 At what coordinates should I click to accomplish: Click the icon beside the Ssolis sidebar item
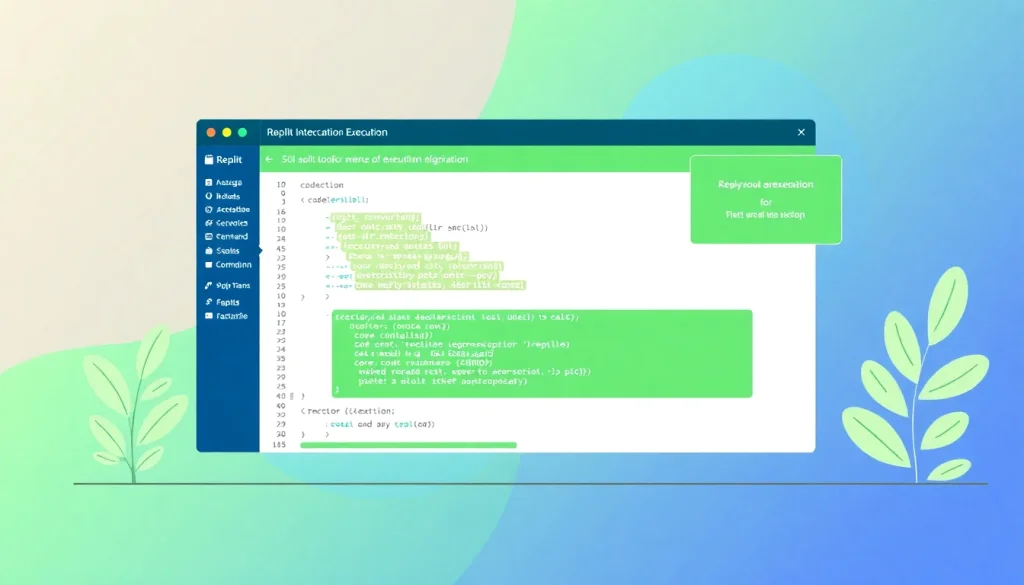pyautogui.click(x=209, y=251)
